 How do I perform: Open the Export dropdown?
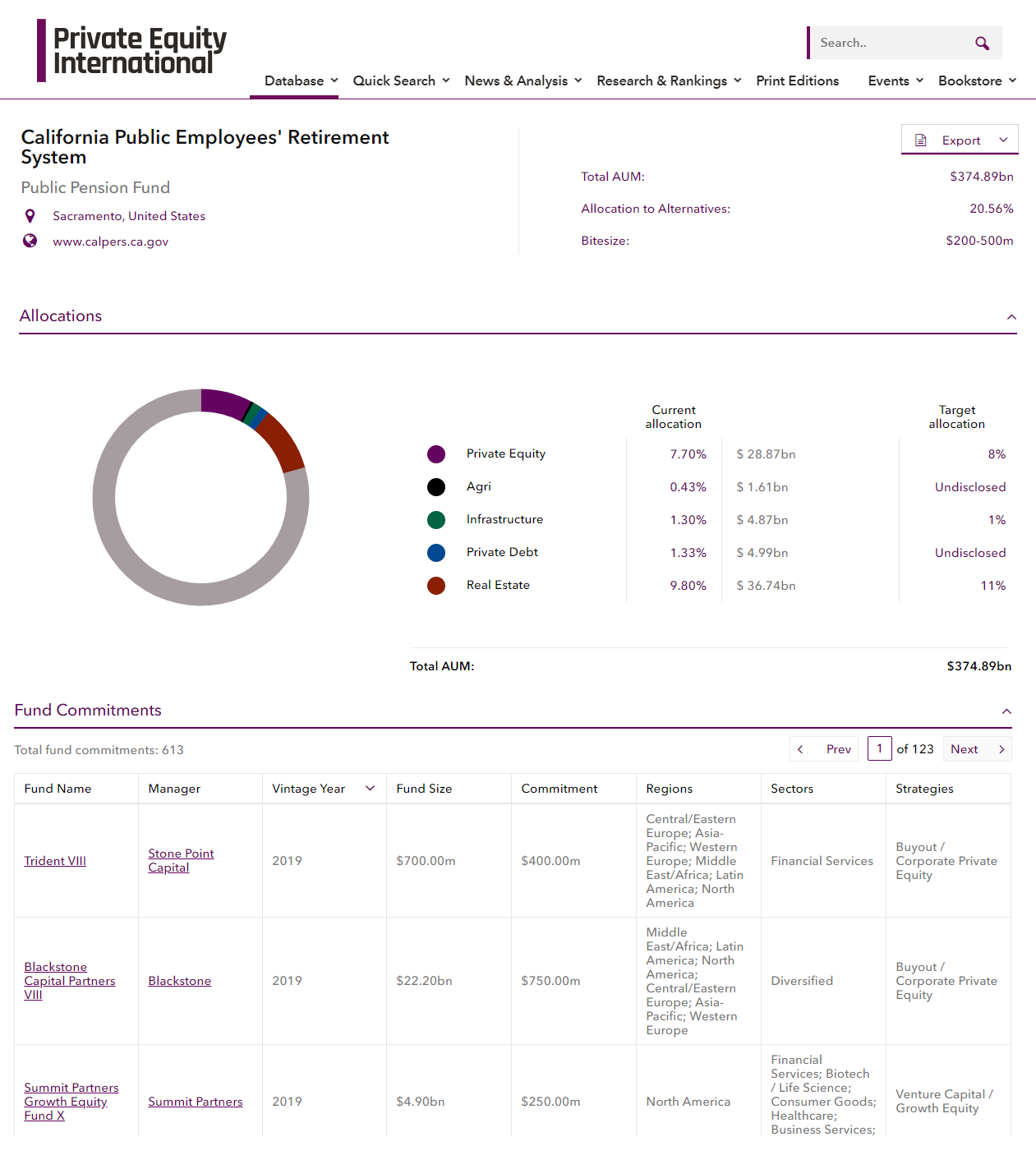[x=1003, y=140]
